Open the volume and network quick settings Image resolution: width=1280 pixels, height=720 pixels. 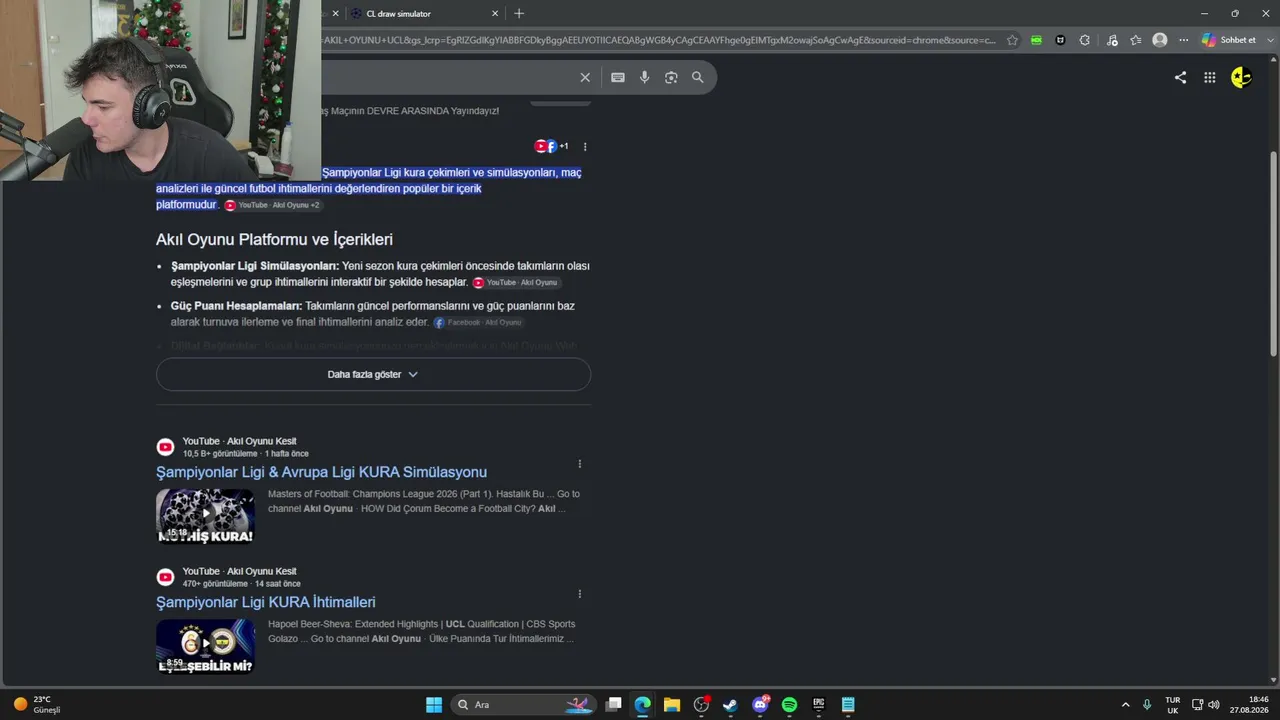pos(1206,705)
